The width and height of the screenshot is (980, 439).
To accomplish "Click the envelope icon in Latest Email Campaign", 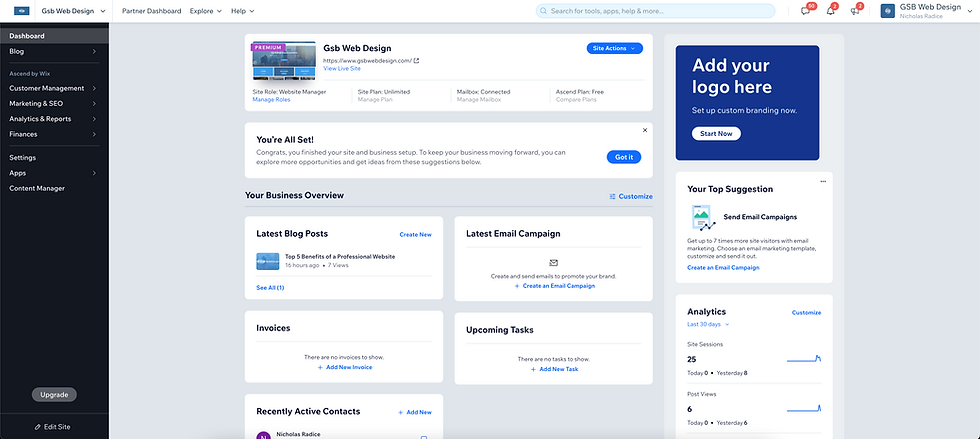I will (554, 263).
